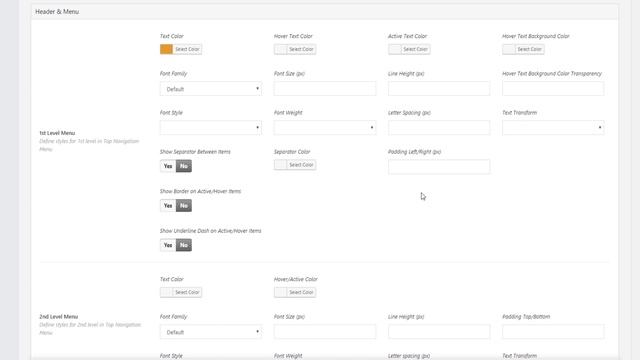
Task: Set Show Underline Dash on Active/Hover to No
Action: (x=184, y=245)
